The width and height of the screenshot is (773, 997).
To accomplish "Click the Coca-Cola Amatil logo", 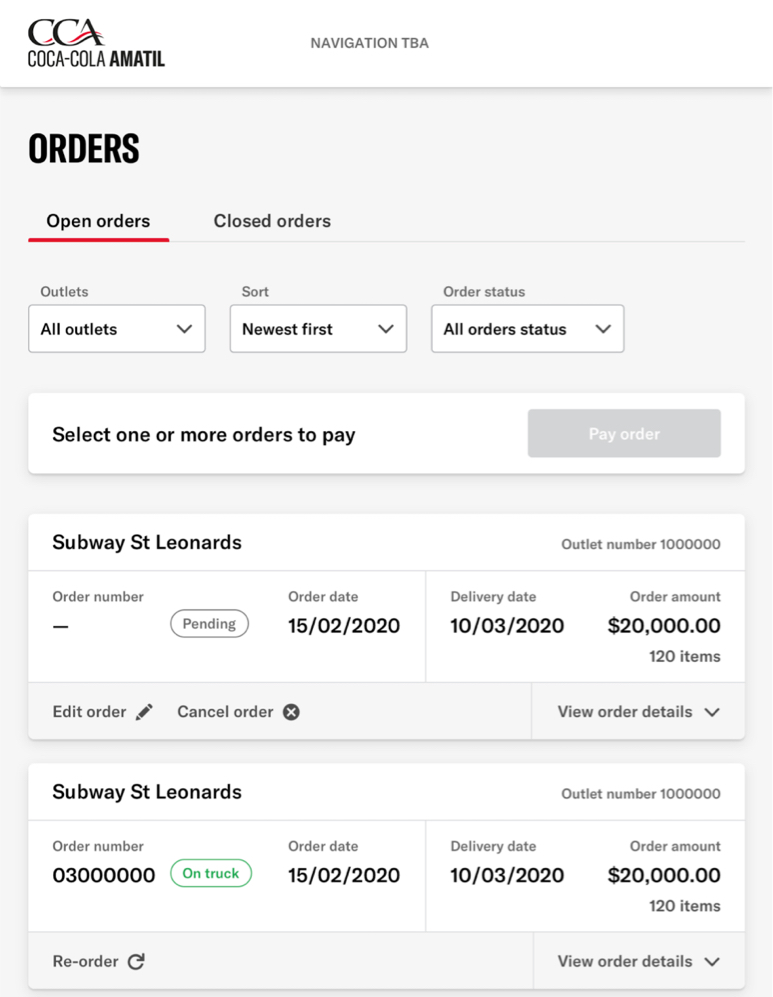I will tap(96, 44).
